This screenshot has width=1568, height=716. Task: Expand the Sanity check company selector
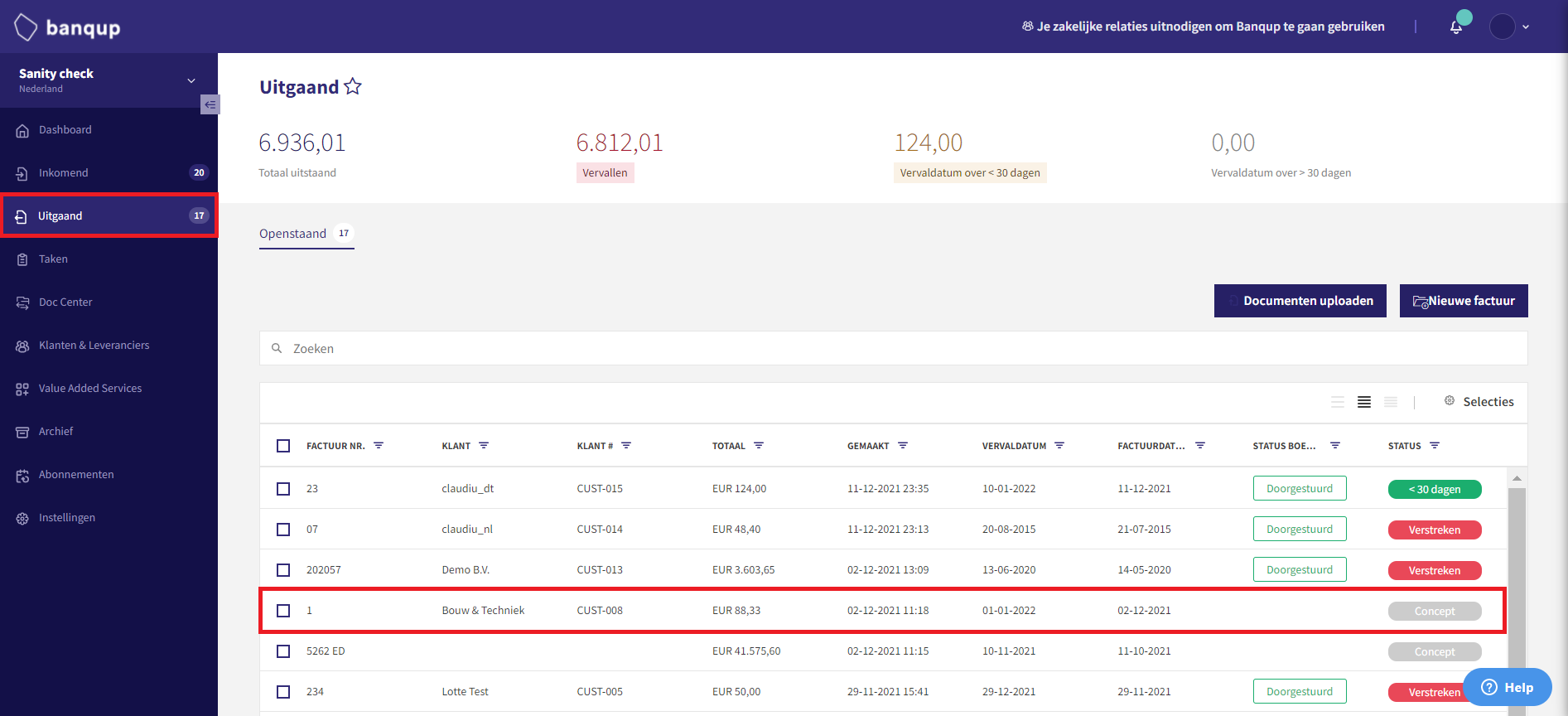coord(191,80)
